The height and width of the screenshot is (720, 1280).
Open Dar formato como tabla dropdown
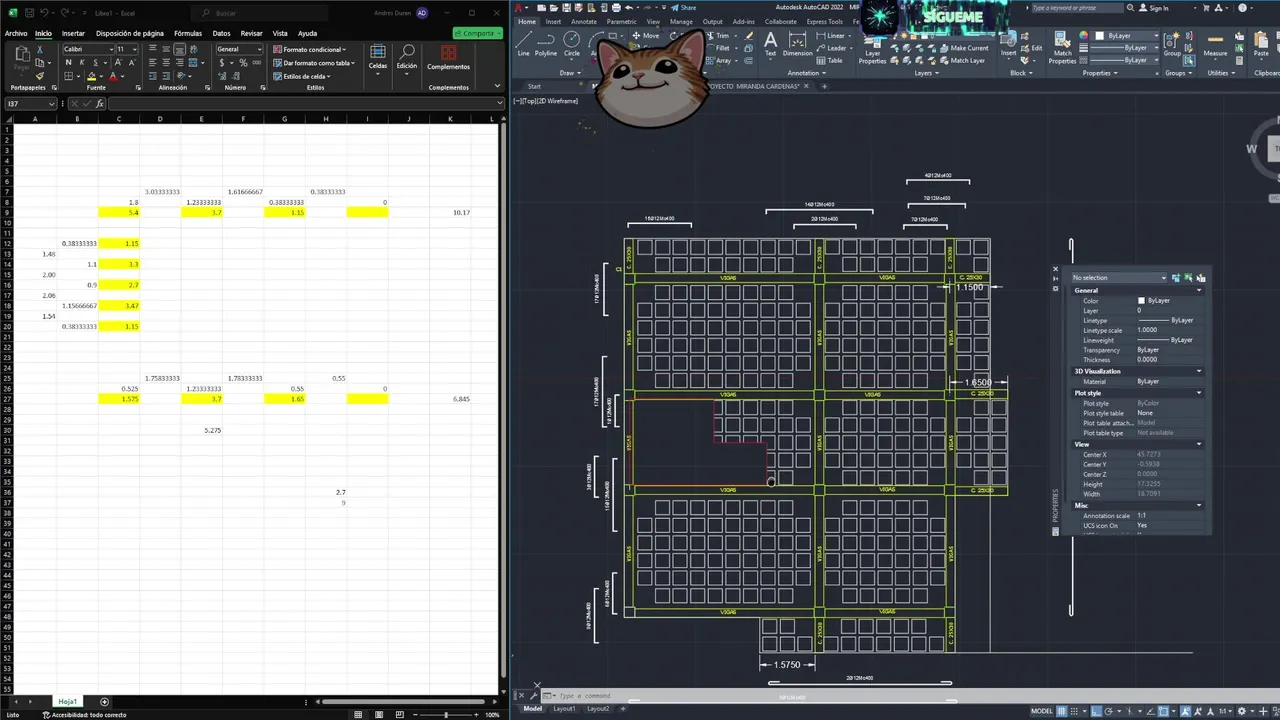pyautogui.click(x=314, y=62)
